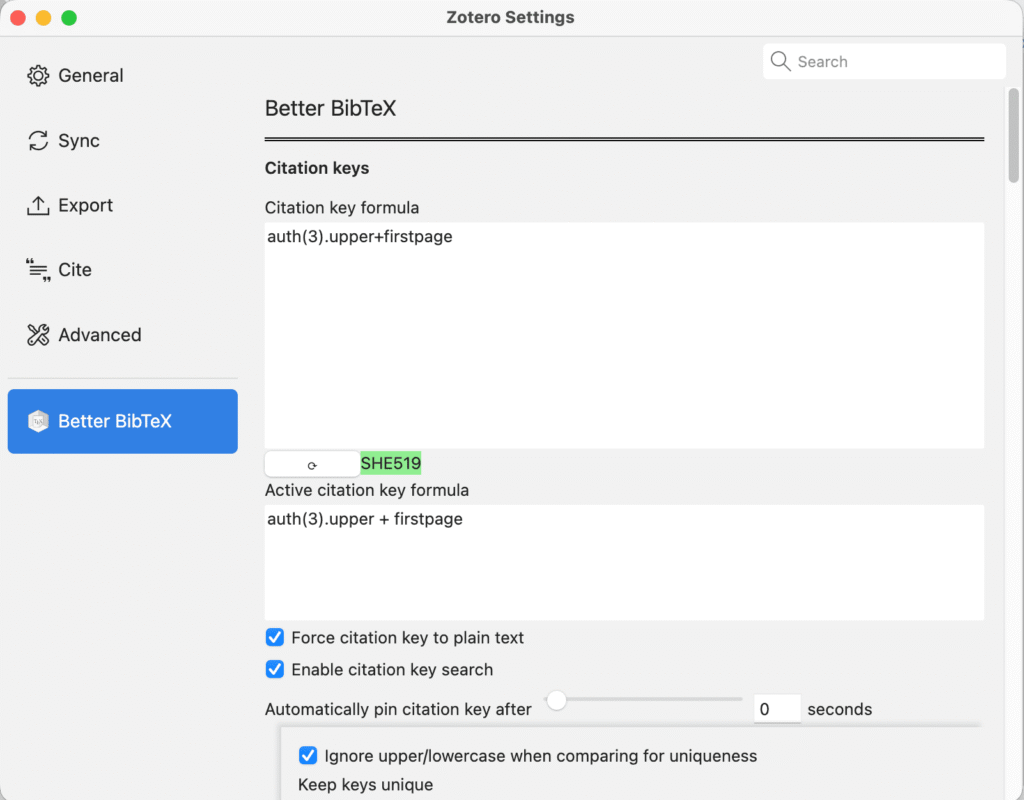
Task: Disable citation key search
Action: coord(274,669)
